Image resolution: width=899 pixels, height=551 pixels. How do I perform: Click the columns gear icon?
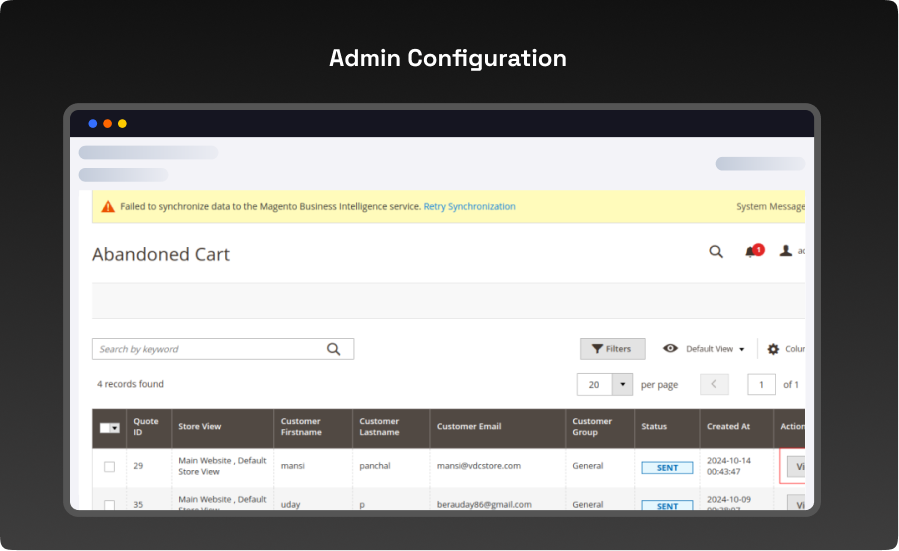click(x=773, y=349)
